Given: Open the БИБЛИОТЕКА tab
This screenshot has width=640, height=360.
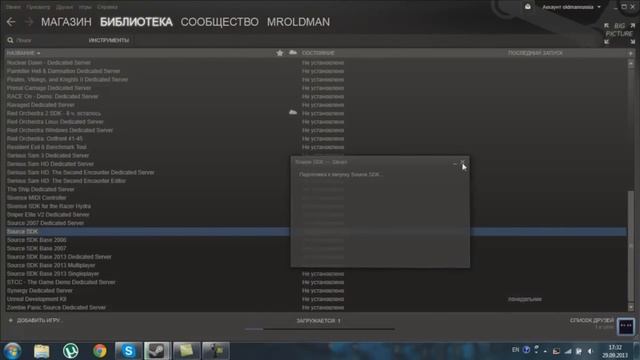Looking at the screenshot, I should coord(136,22).
